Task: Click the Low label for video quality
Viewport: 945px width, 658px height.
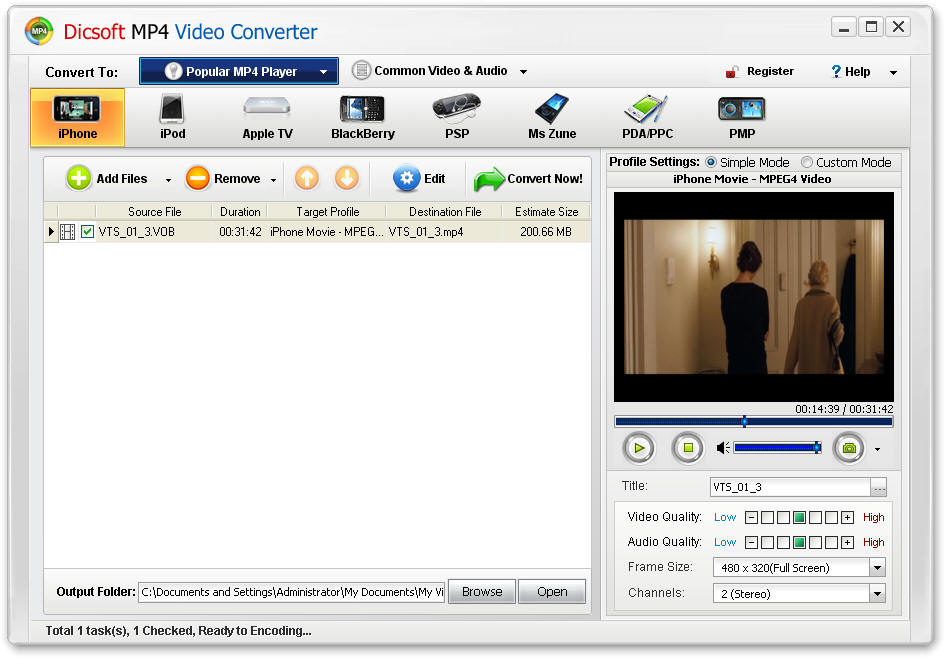Action: tap(725, 518)
